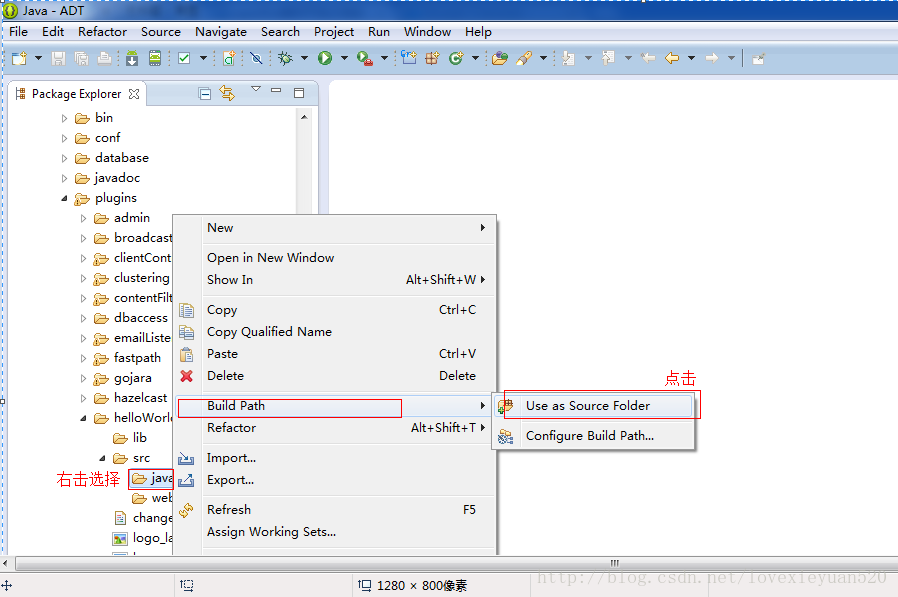This screenshot has height=597, width=898.
Task: Open the Refactor menu in menu bar
Action: pos(103,32)
